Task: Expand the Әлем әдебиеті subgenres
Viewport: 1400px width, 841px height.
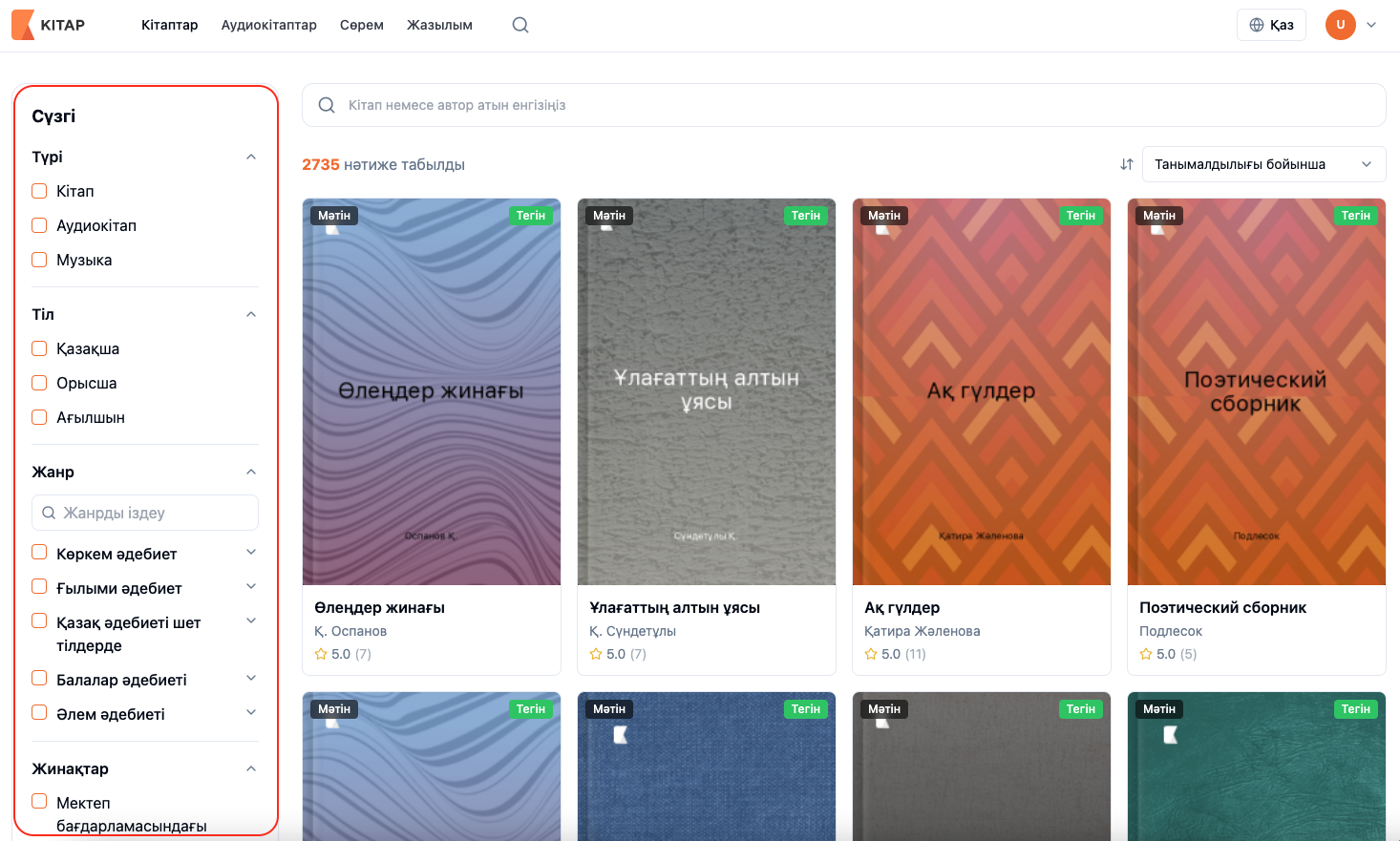Action: tap(251, 712)
